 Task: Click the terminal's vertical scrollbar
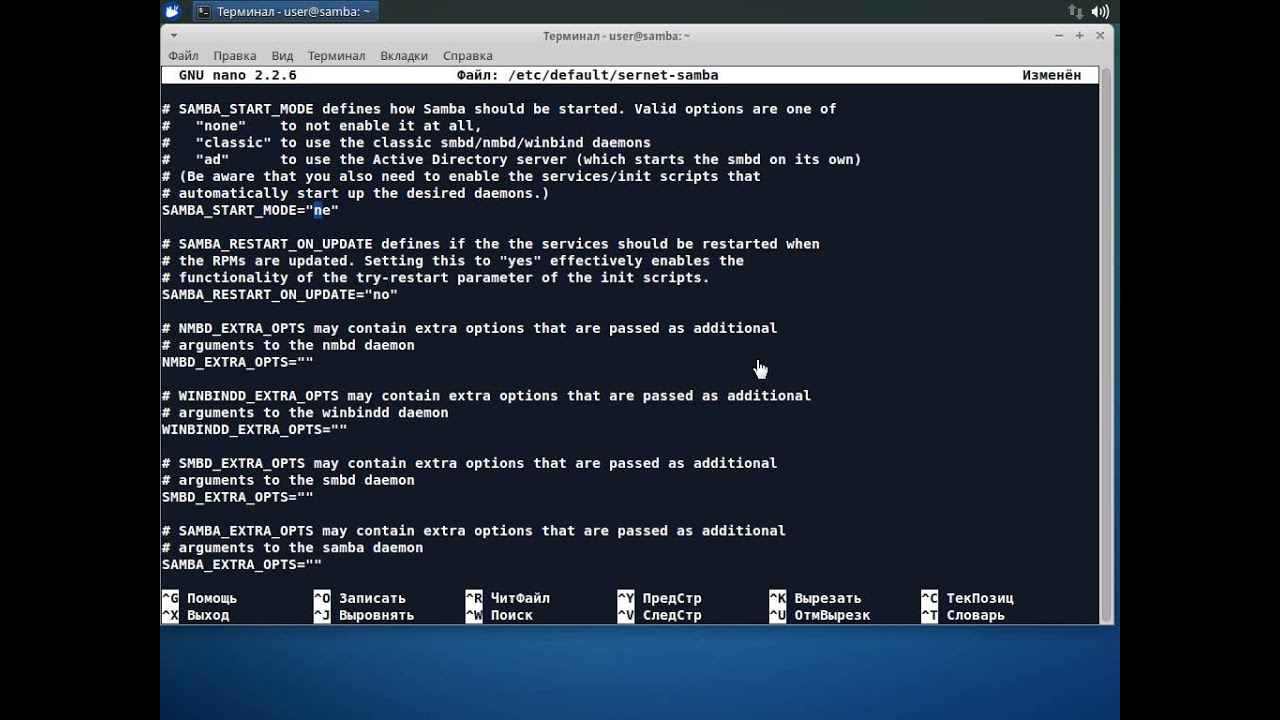(x=1106, y=346)
